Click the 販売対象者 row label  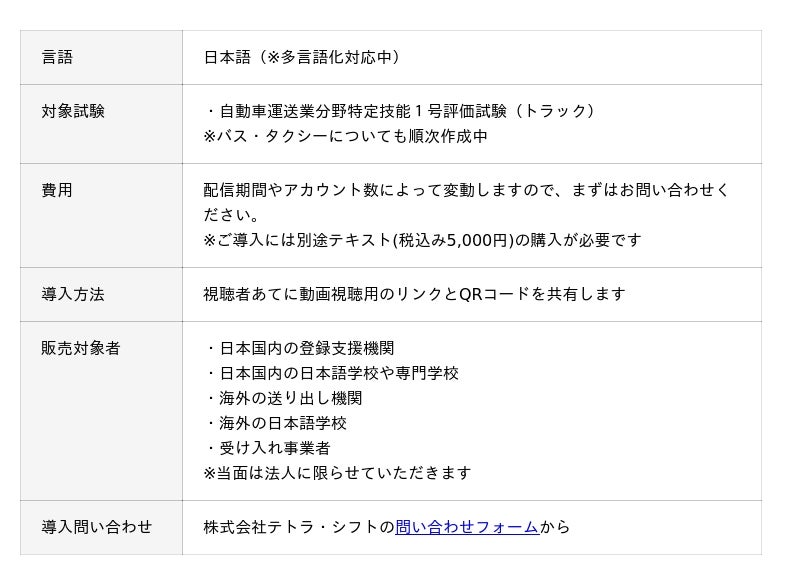point(81,348)
